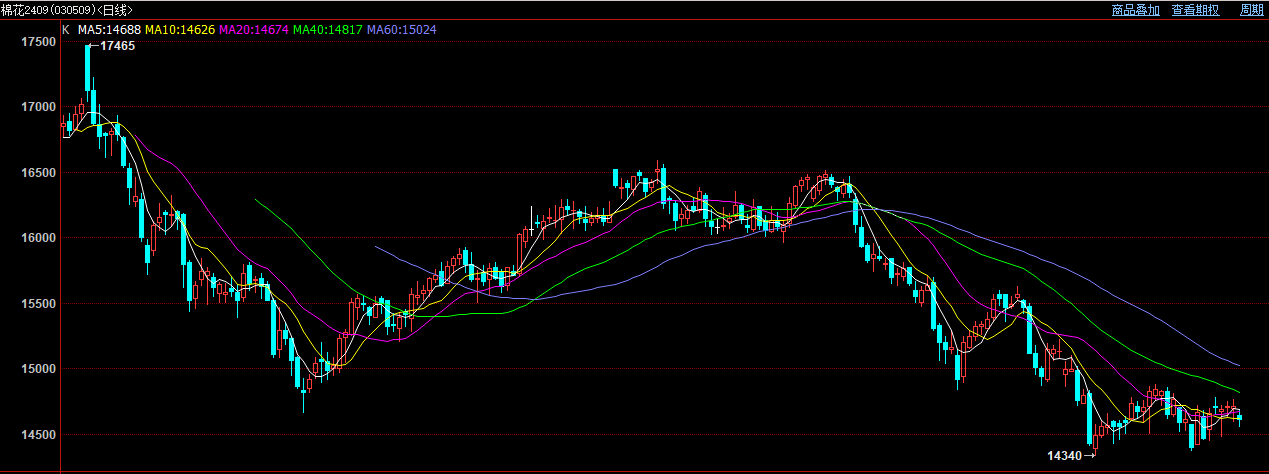Click the K indicator label

click(66, 30)
